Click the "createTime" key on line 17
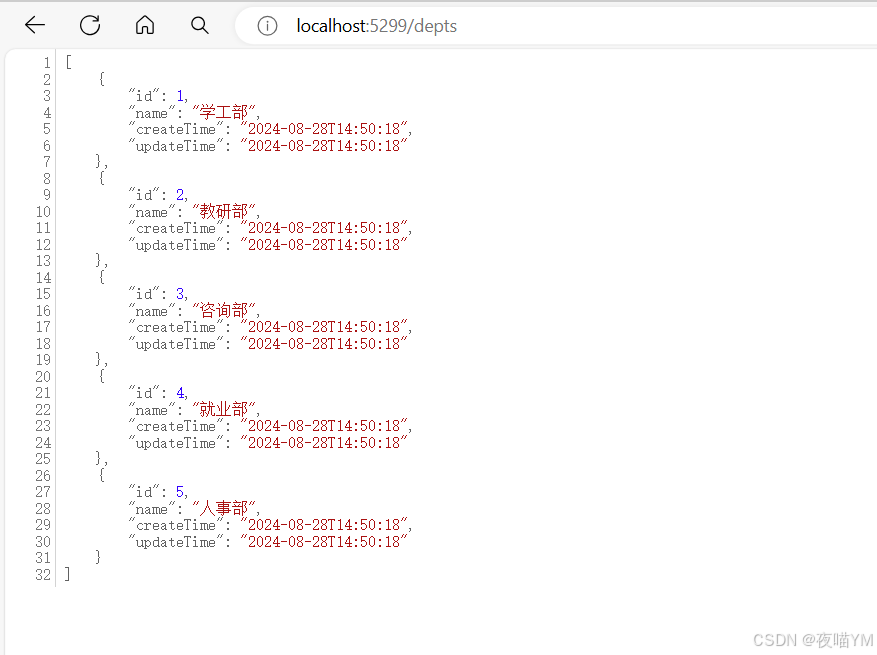Viewport: 877px width, 655px height. (x=176, y=327)
